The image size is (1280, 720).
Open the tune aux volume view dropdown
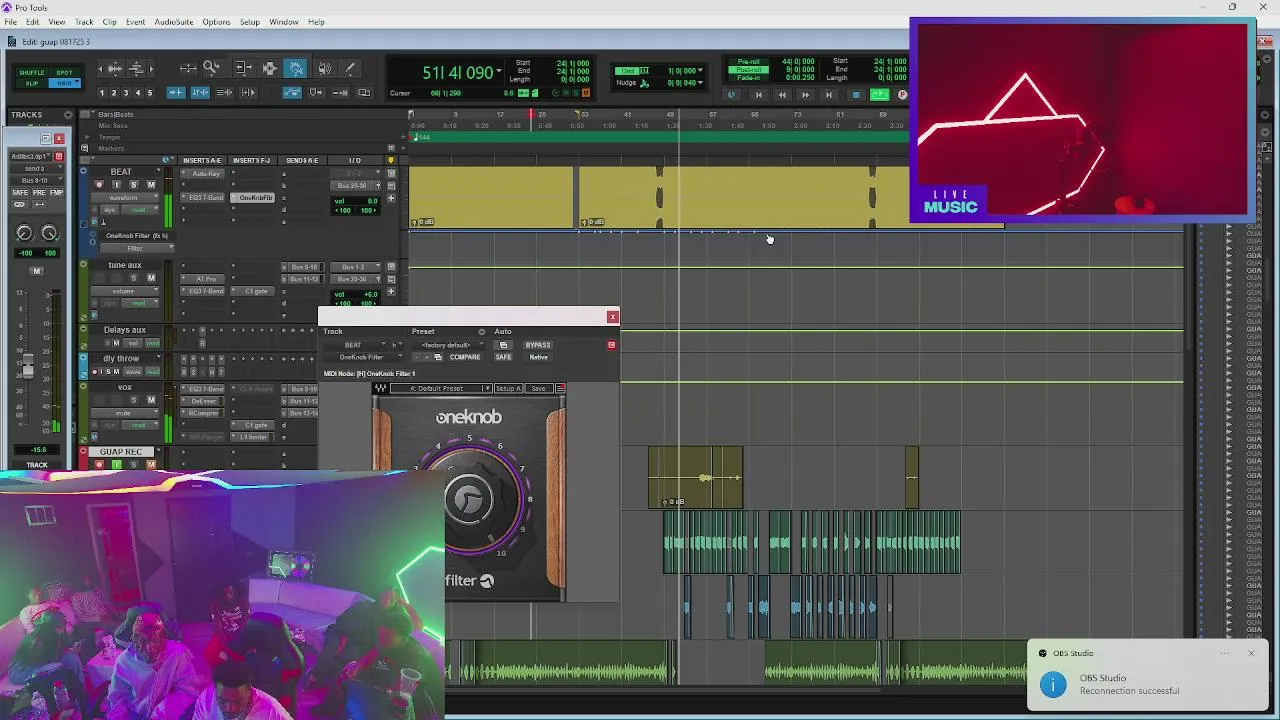point(124,291)
